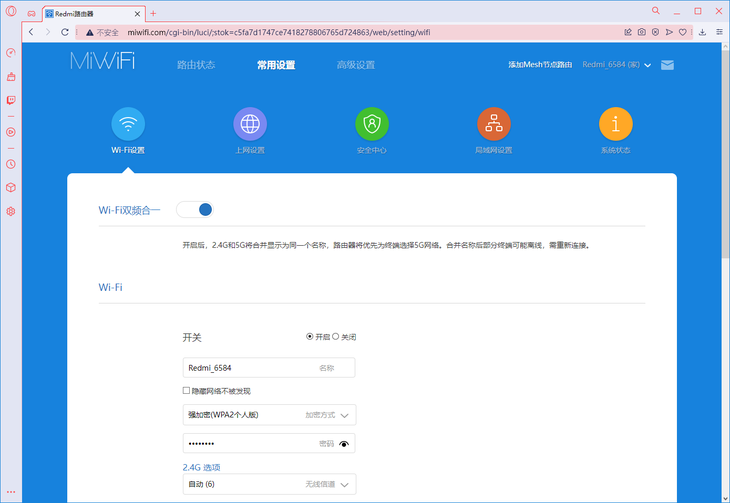Click the MiWiFi logo
This screenshot has height=503, width=730.
tap(103, 63)
